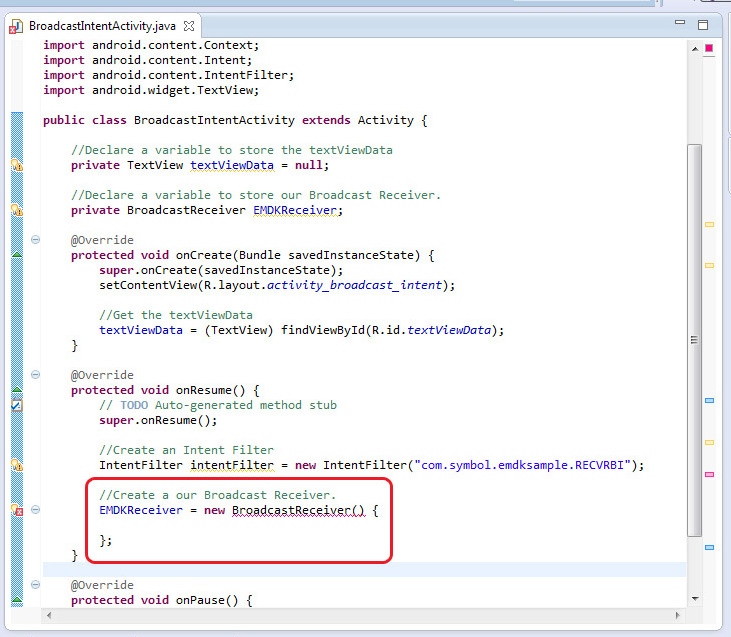This screenshot has width=731, height=637.
Task: Click the red error summary square in overview ruler
Action: (709, 48)
